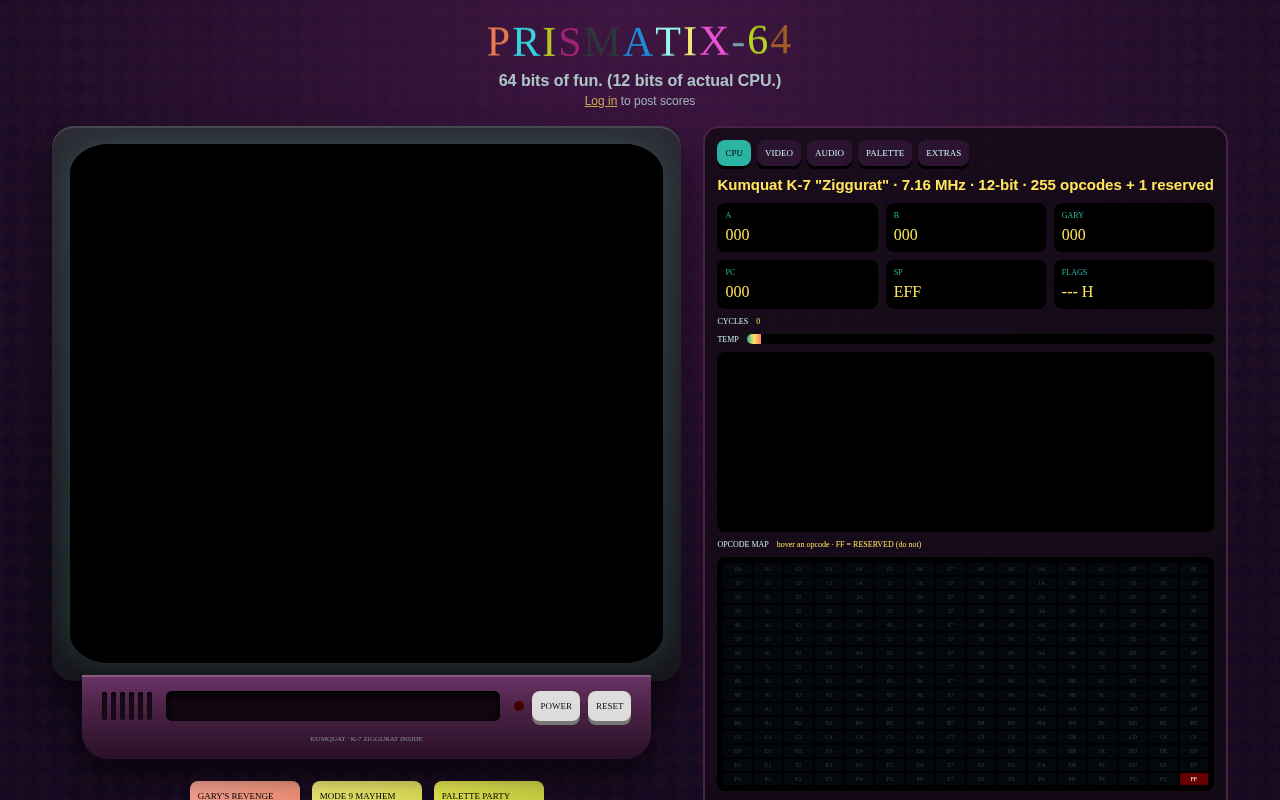The image size is (1280, 800).
Task: Click the SP register value EFF
Action: pos(908,292)
